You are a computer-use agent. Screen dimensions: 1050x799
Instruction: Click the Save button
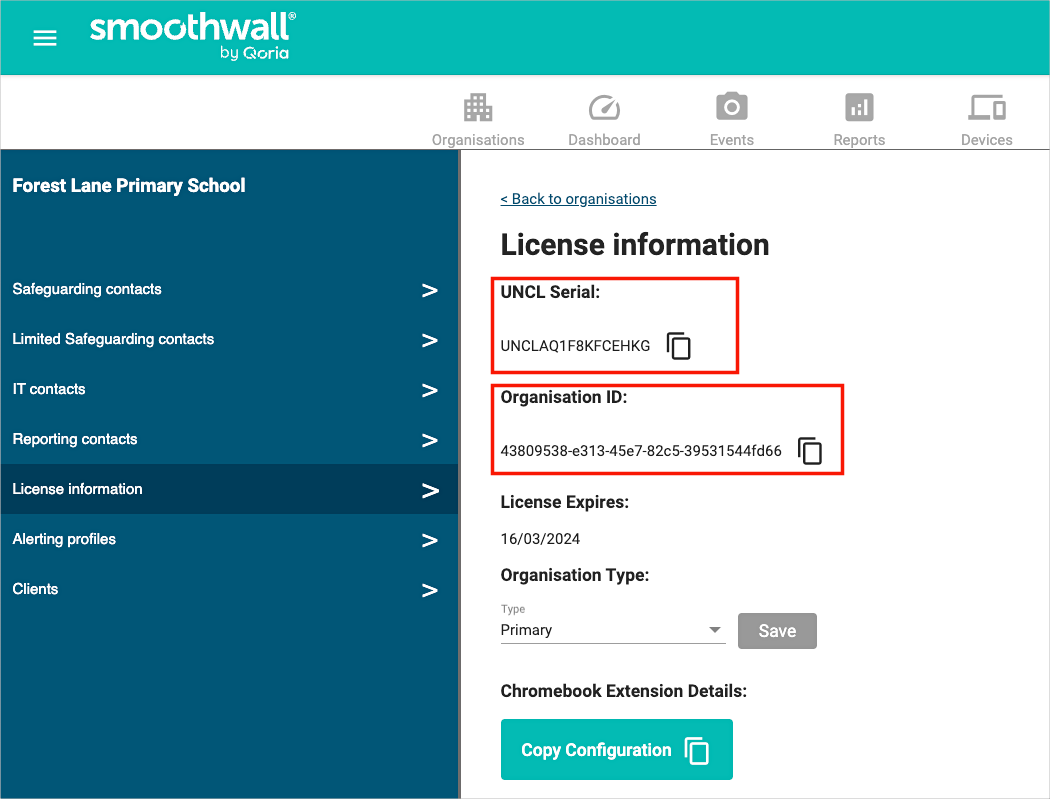click(x=777, y=631)
